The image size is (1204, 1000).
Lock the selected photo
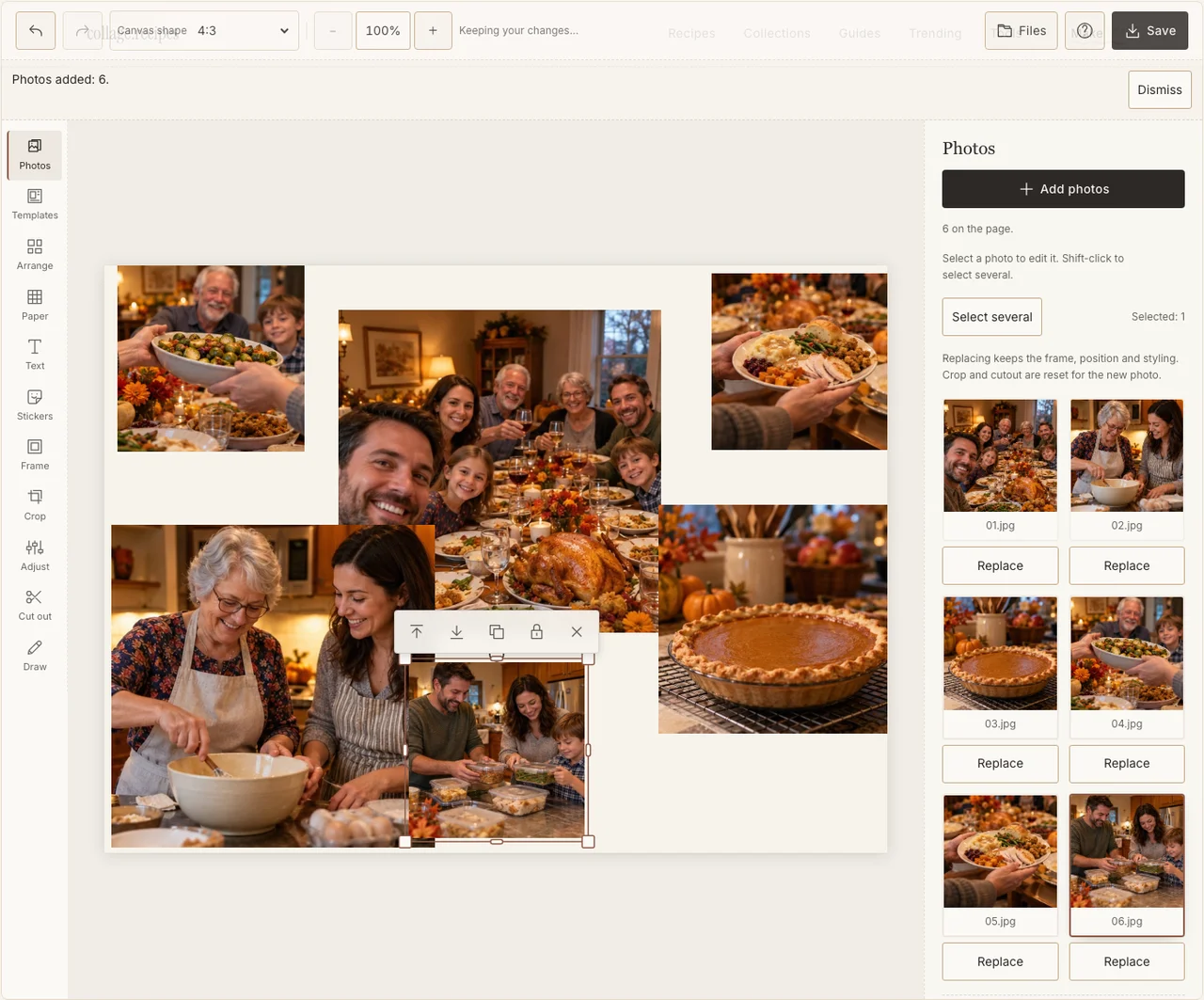click(x=536, y=632)
